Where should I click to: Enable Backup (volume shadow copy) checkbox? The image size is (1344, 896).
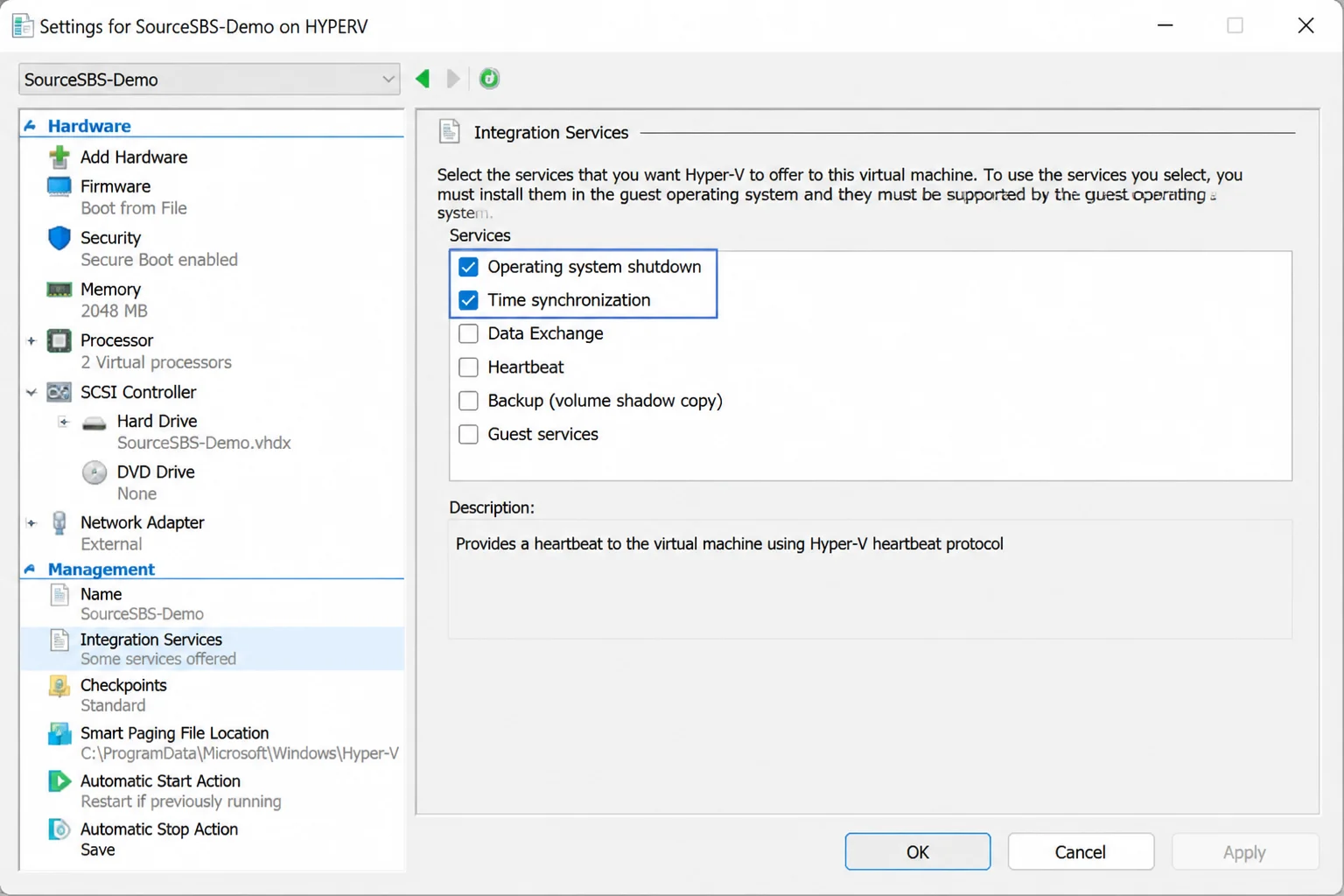click(468, 401)
